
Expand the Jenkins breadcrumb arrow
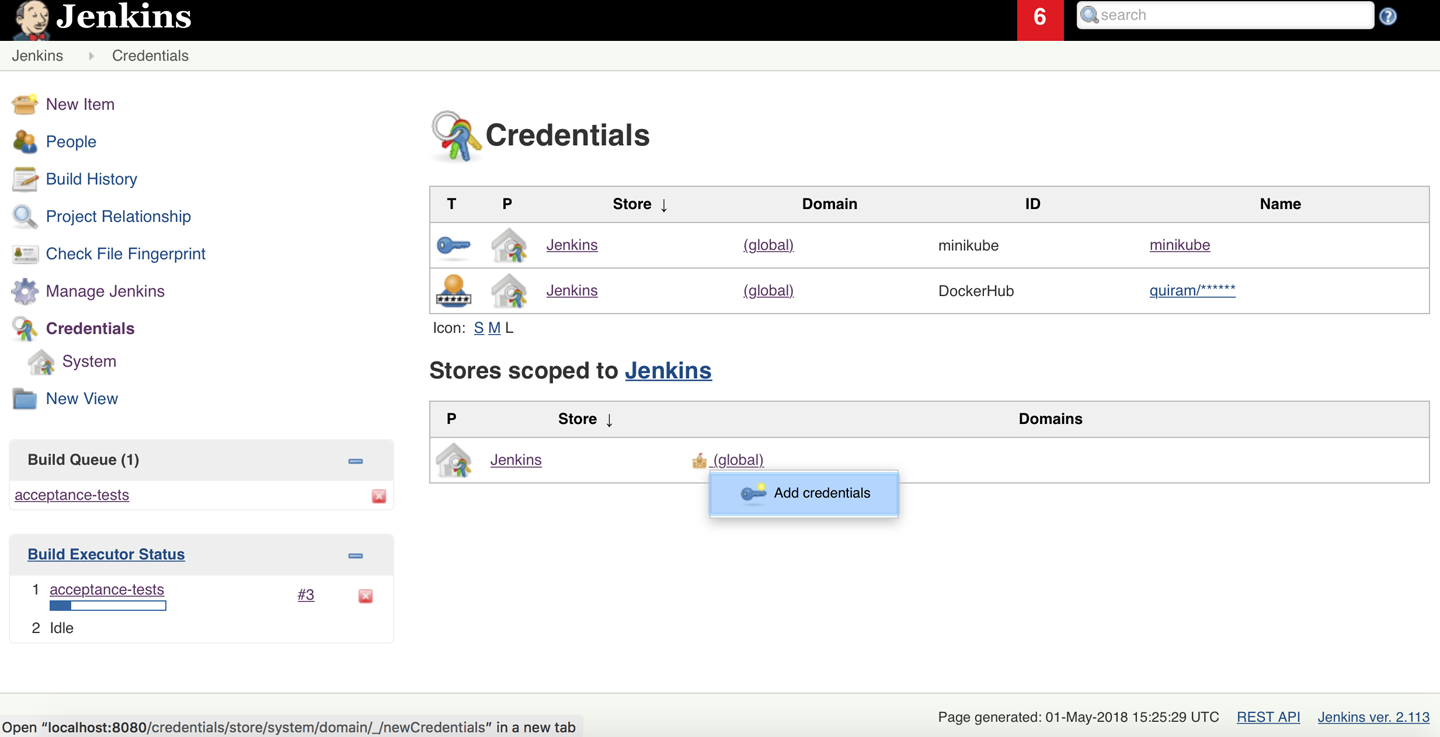click(91, 56)
